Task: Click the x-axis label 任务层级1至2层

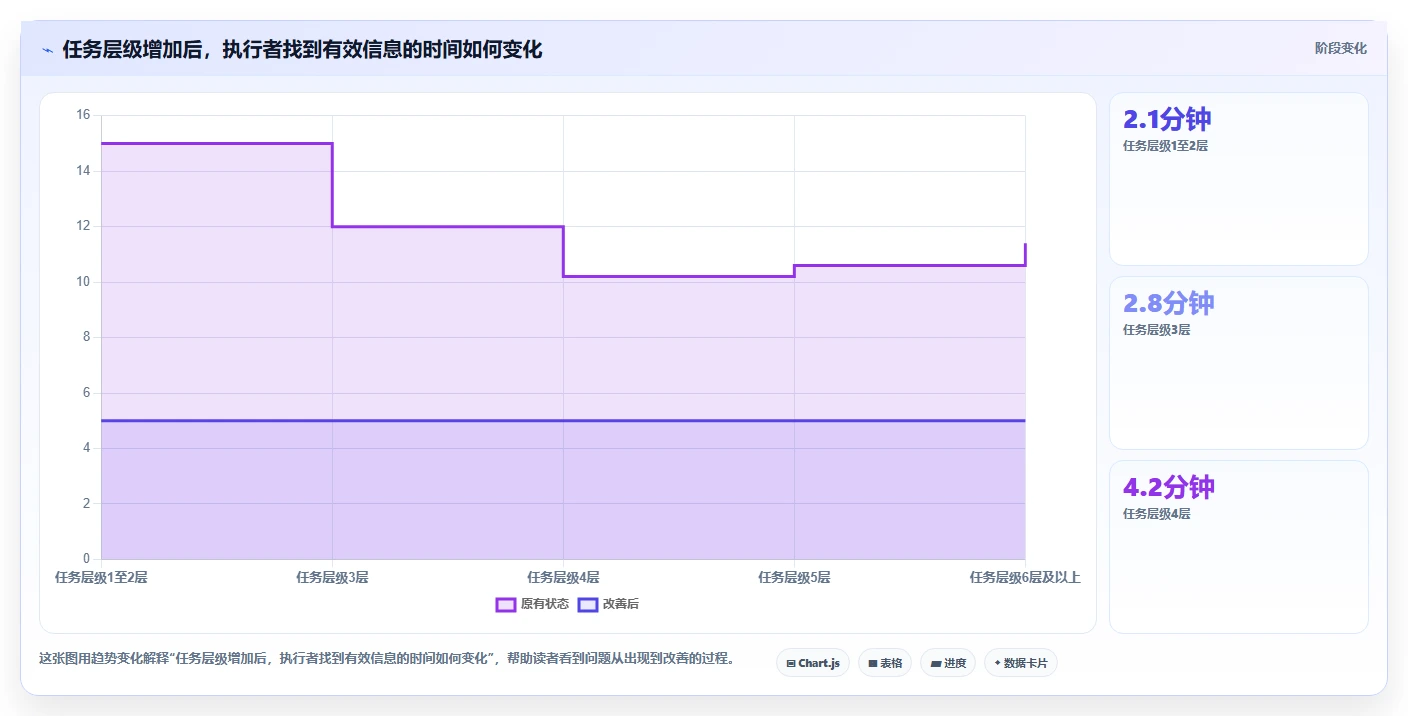Action: pos(101,577)
